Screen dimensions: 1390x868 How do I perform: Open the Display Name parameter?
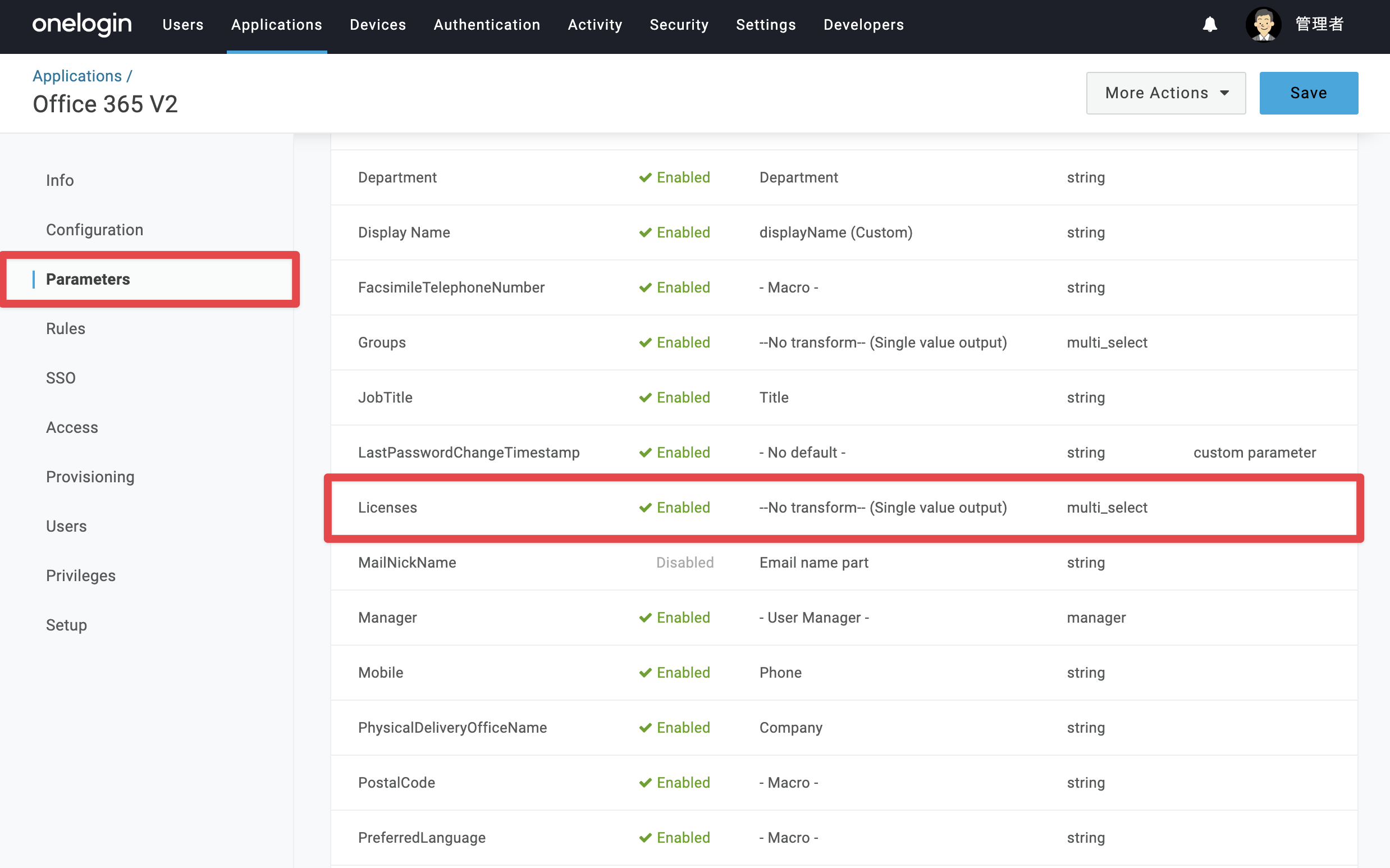point(844,232)
